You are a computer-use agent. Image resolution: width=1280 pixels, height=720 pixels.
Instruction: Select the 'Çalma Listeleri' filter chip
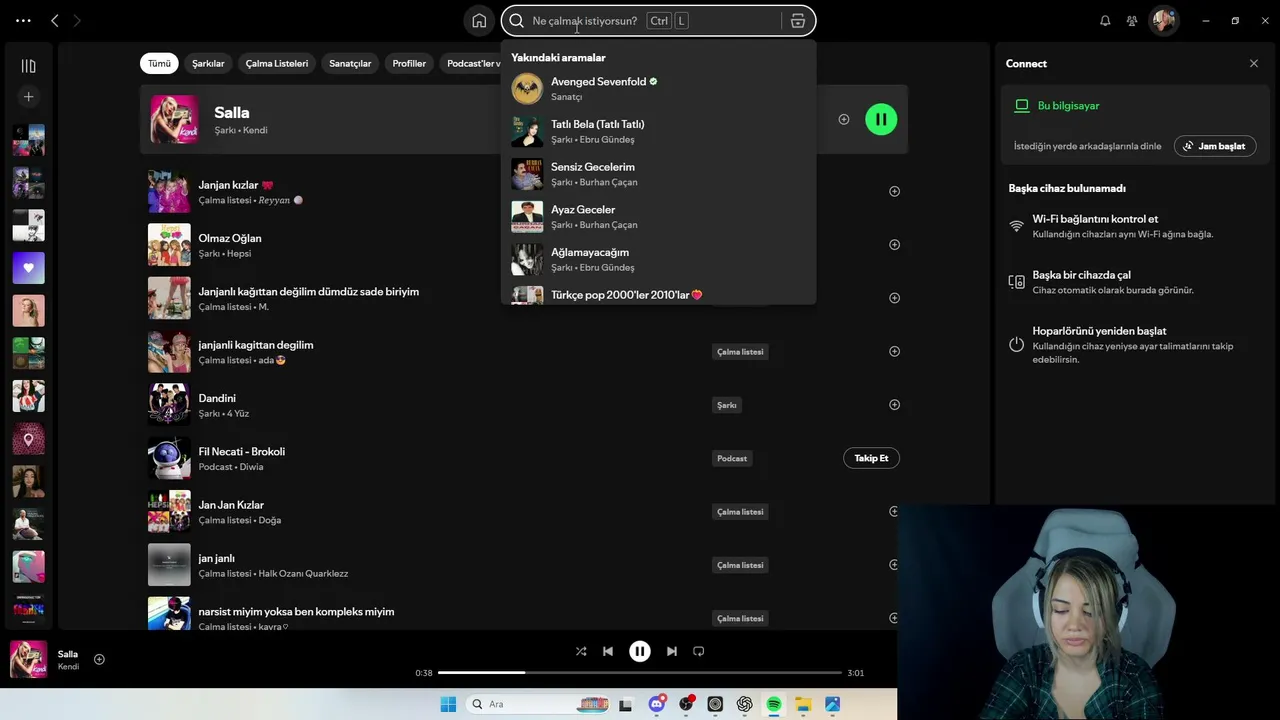(277, 63)
